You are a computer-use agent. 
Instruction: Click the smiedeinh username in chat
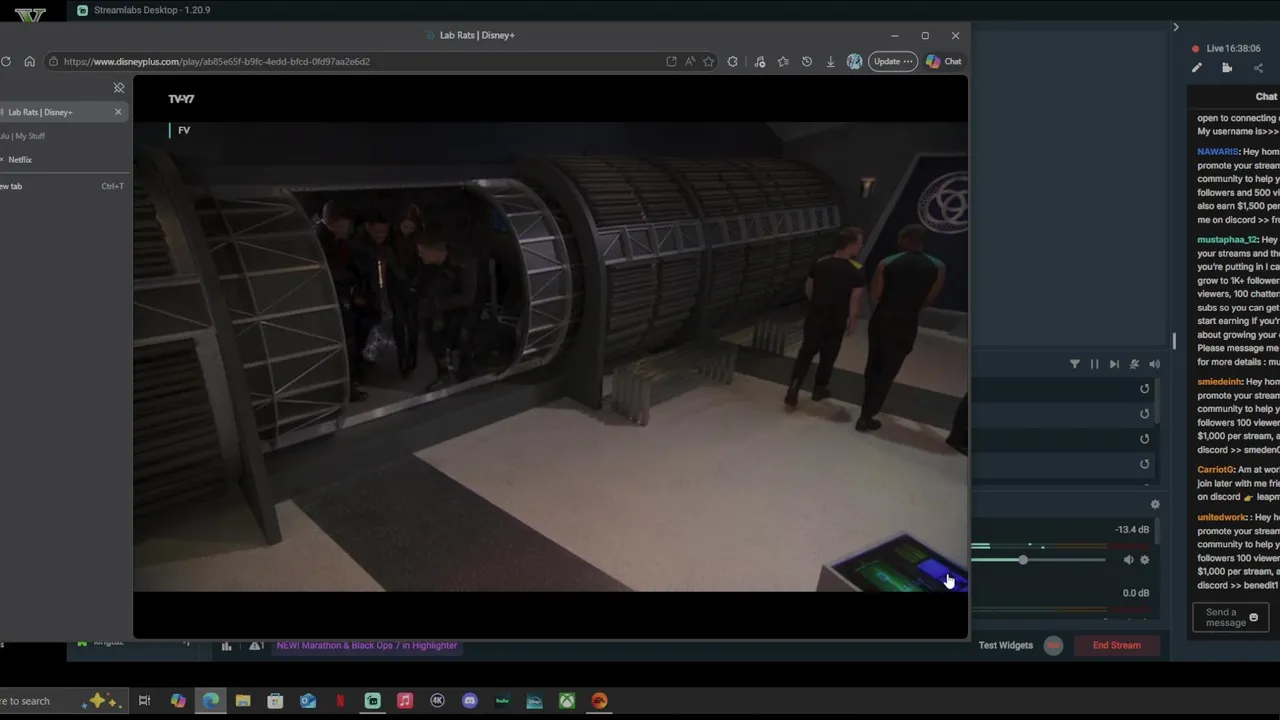pos(1218,382)
